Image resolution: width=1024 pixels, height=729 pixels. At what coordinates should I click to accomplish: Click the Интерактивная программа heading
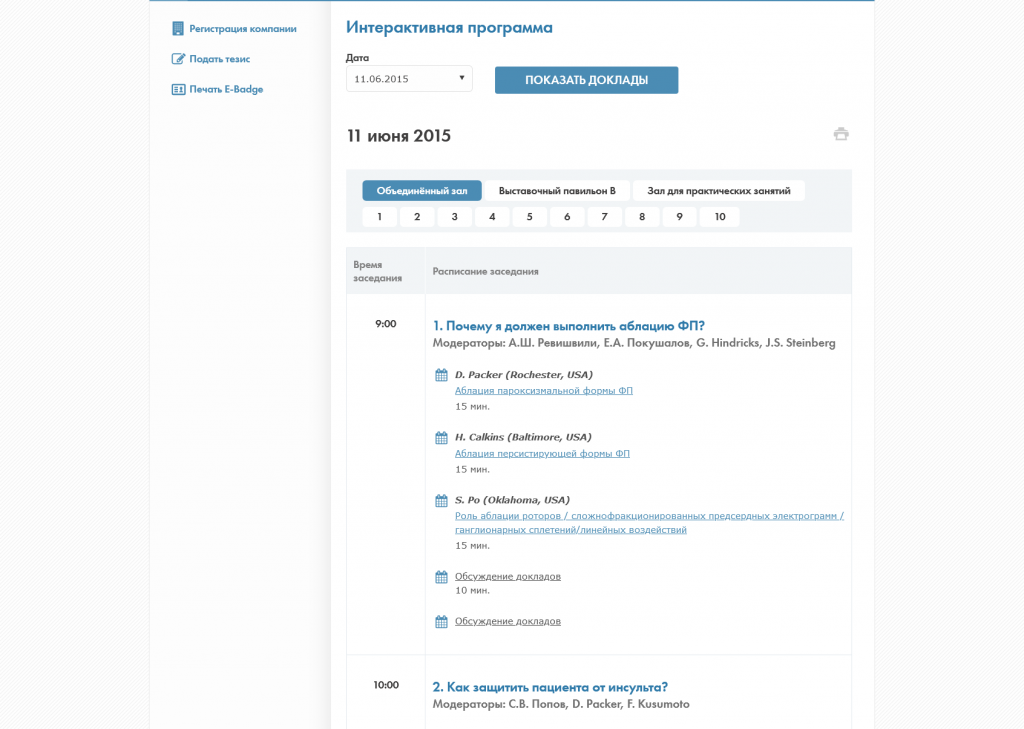[x=449, y=27]
